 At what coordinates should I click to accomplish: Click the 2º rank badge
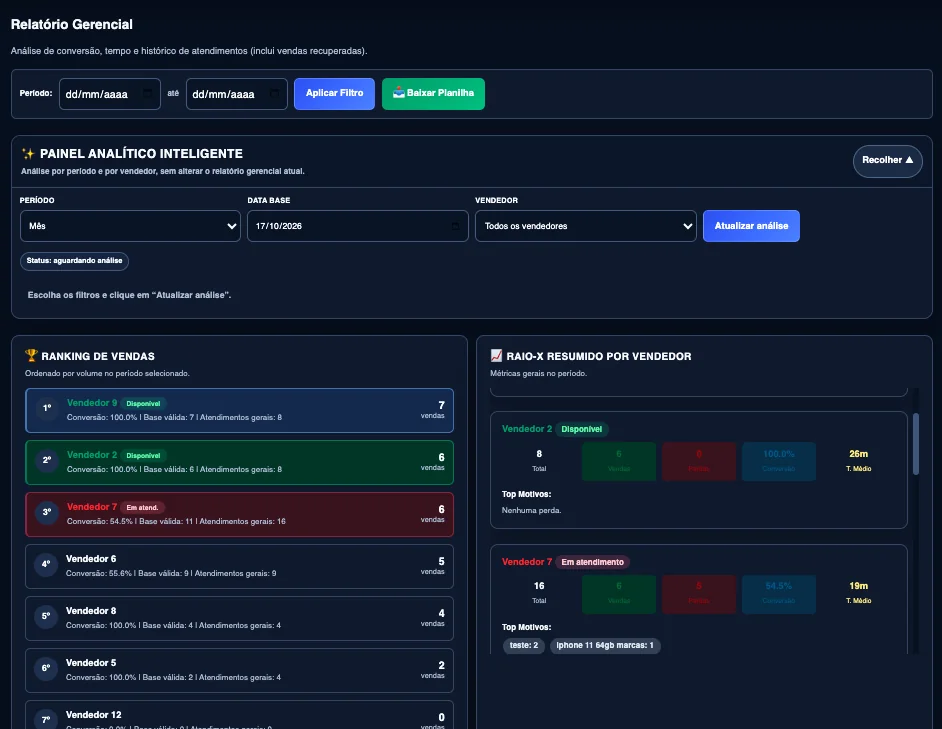point(46,460)
